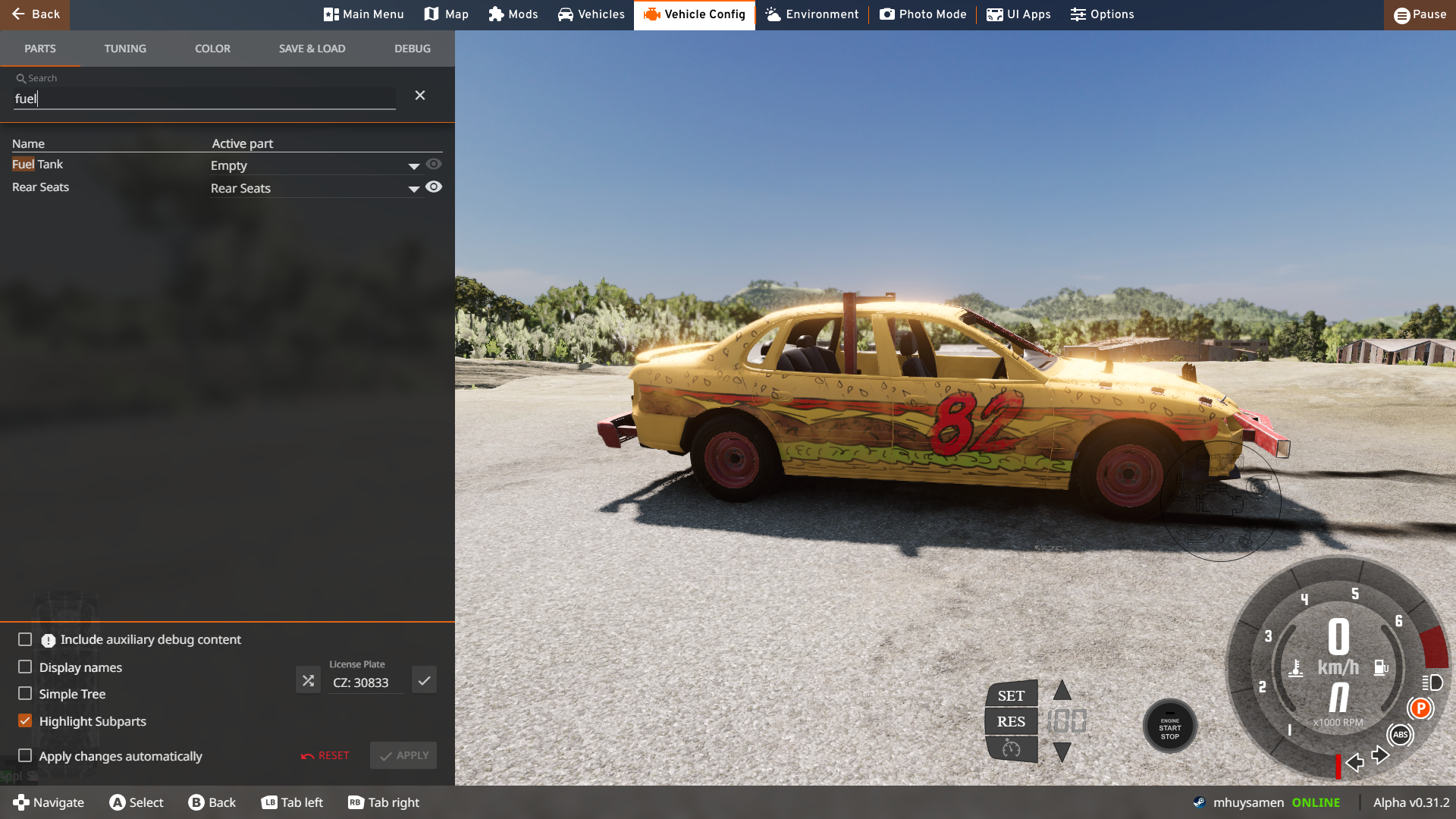The width and height of the screenshot is (1456, 819).
Task: Click the cruise control speedometer icon
Action: point(1011,748)
